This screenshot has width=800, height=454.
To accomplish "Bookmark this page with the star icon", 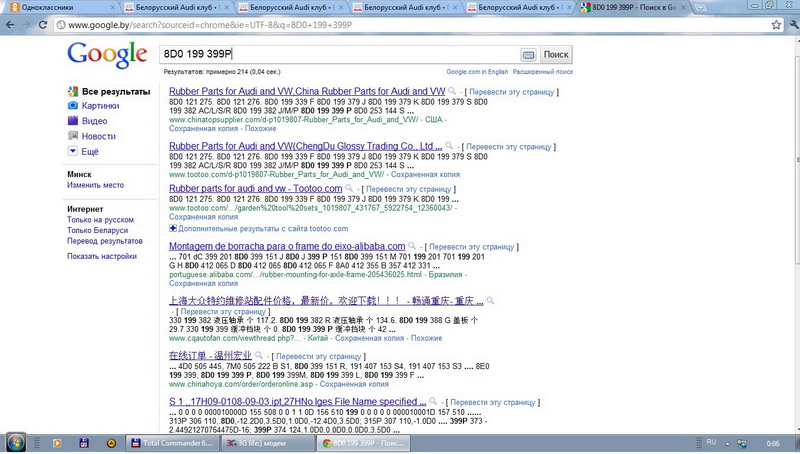I will click(x=776, y=24).
